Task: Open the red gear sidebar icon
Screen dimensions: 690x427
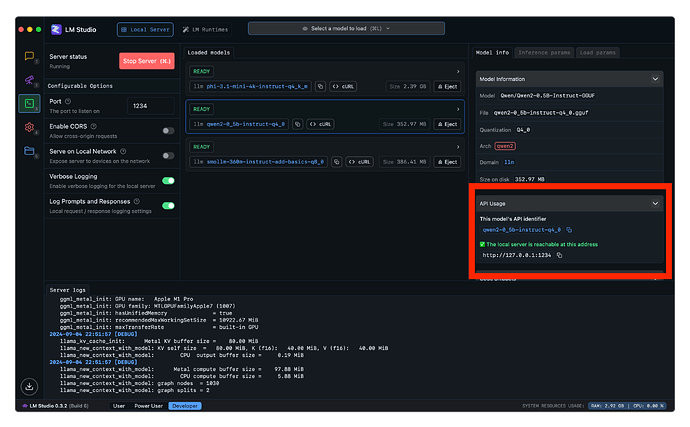Action: 29,127
